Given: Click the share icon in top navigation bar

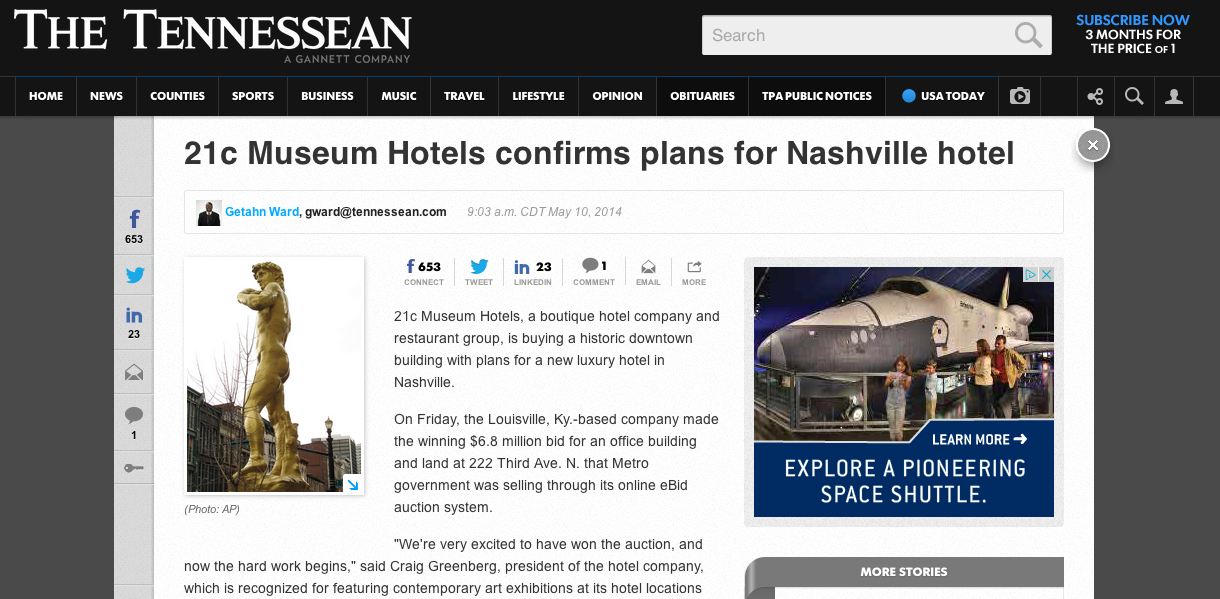Looking at the screenshot, I should [1096, 96].
